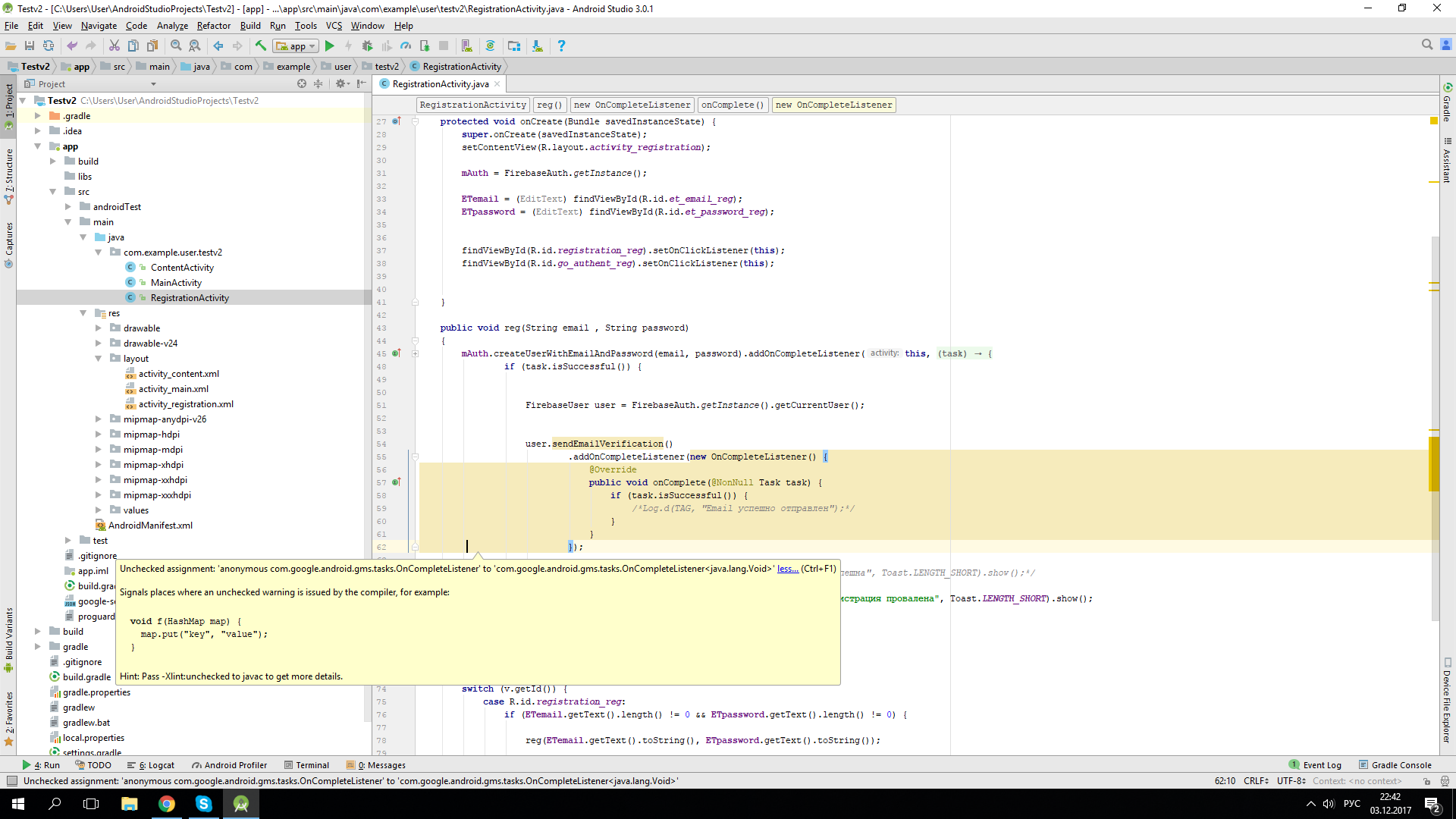Click the Synchronize toolbar icon
Viewport: 1456px width, 819px height.
(49, 46)
